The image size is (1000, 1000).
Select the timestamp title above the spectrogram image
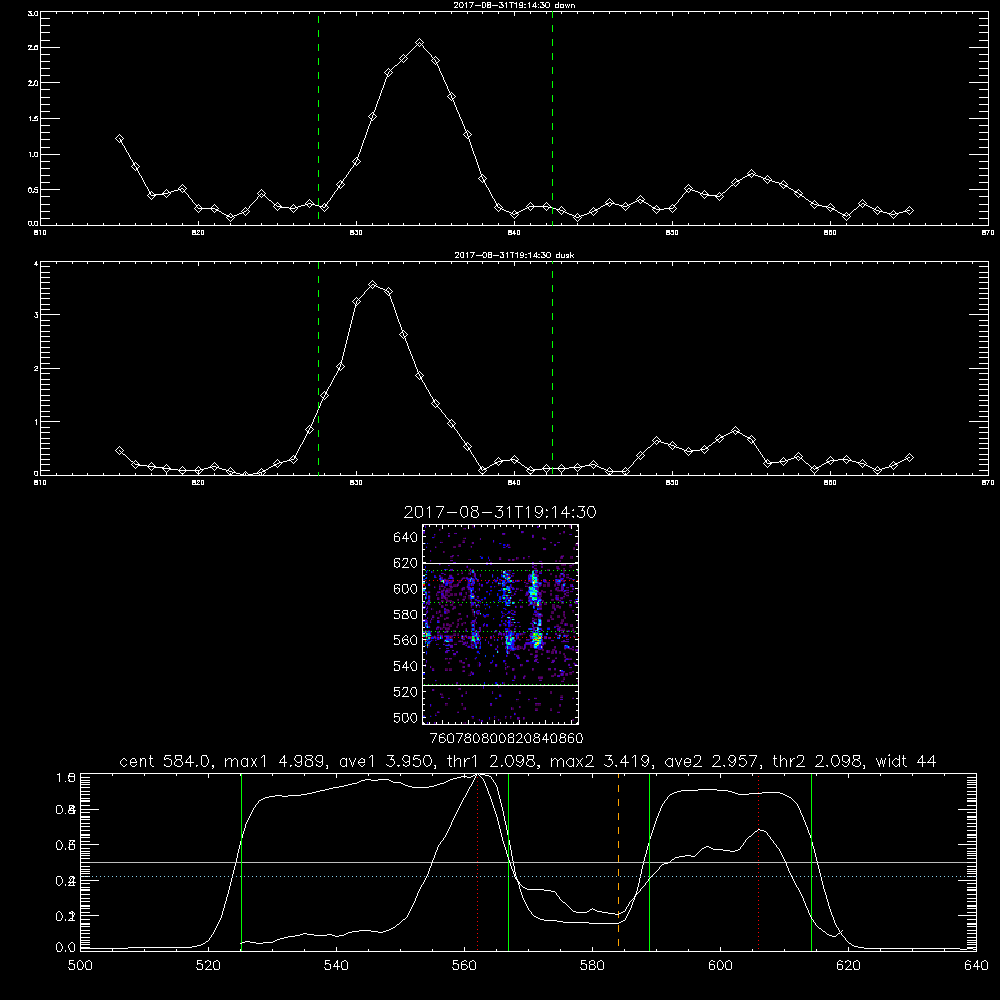coord(500,512)
